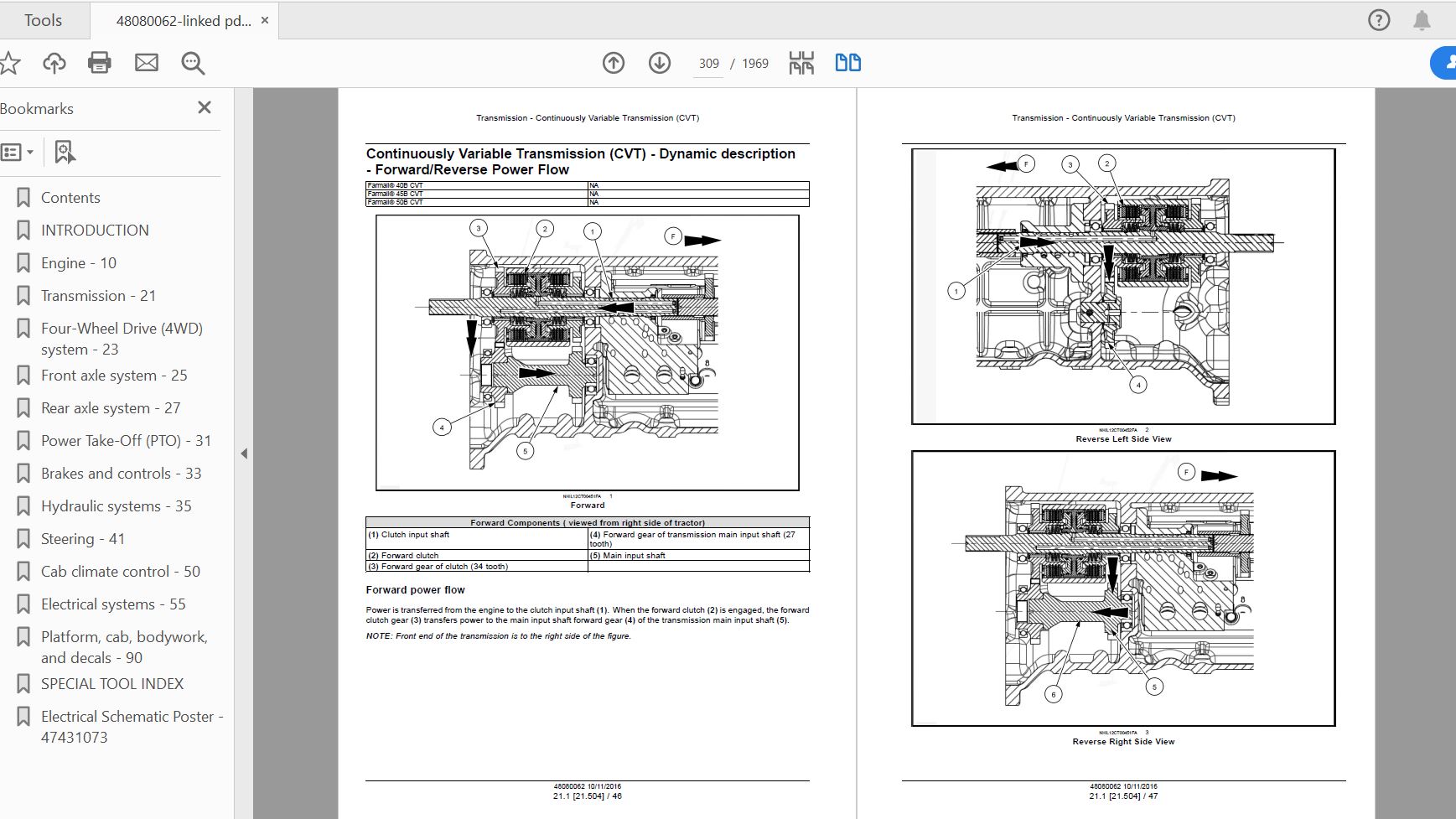
Task: Go to previous page with up arrow
Action: [x=614, y=63]
